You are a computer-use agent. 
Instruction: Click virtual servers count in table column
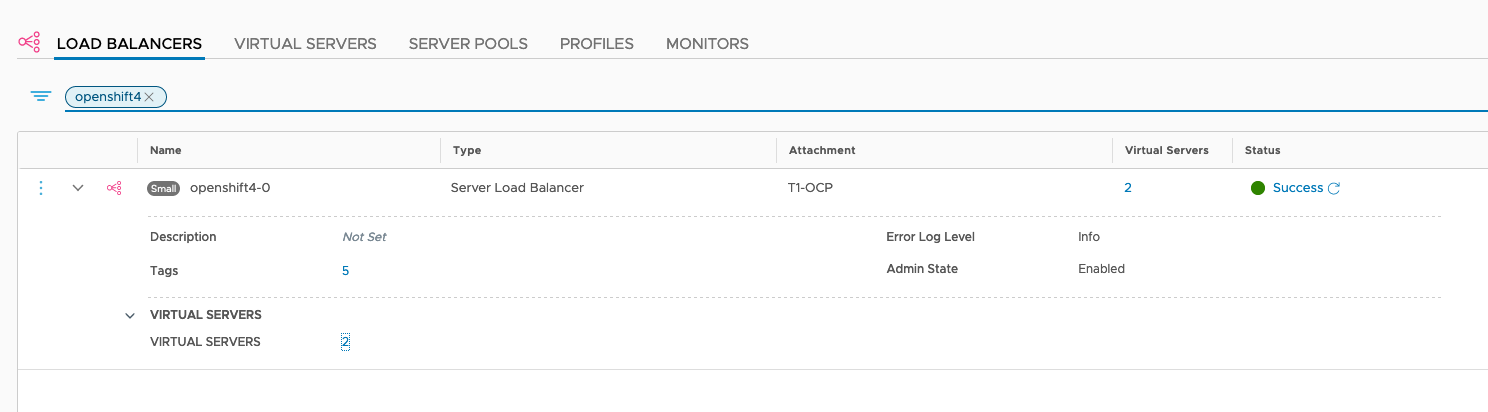1128,188
